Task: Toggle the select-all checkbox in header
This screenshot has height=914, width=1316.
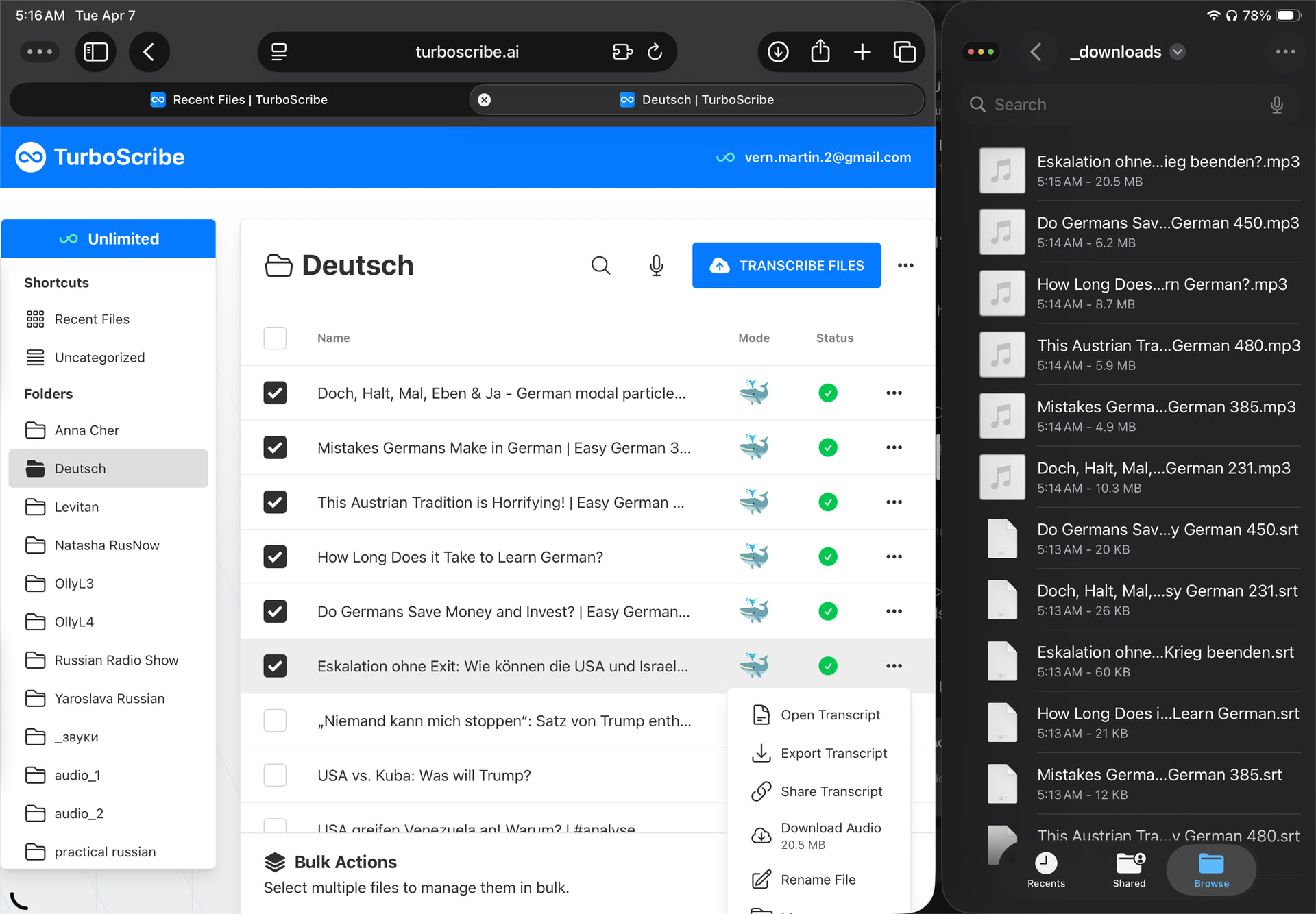Action: pos(275,338)
